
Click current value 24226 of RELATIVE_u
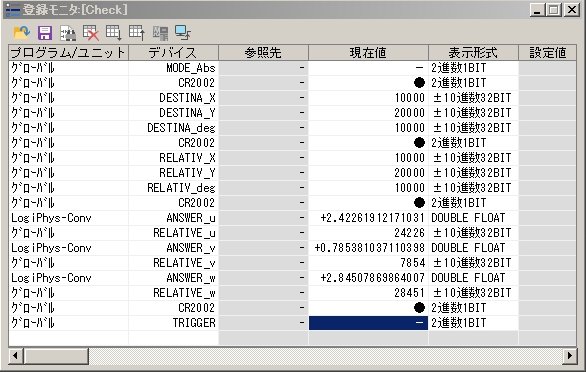tap(368, 233)
